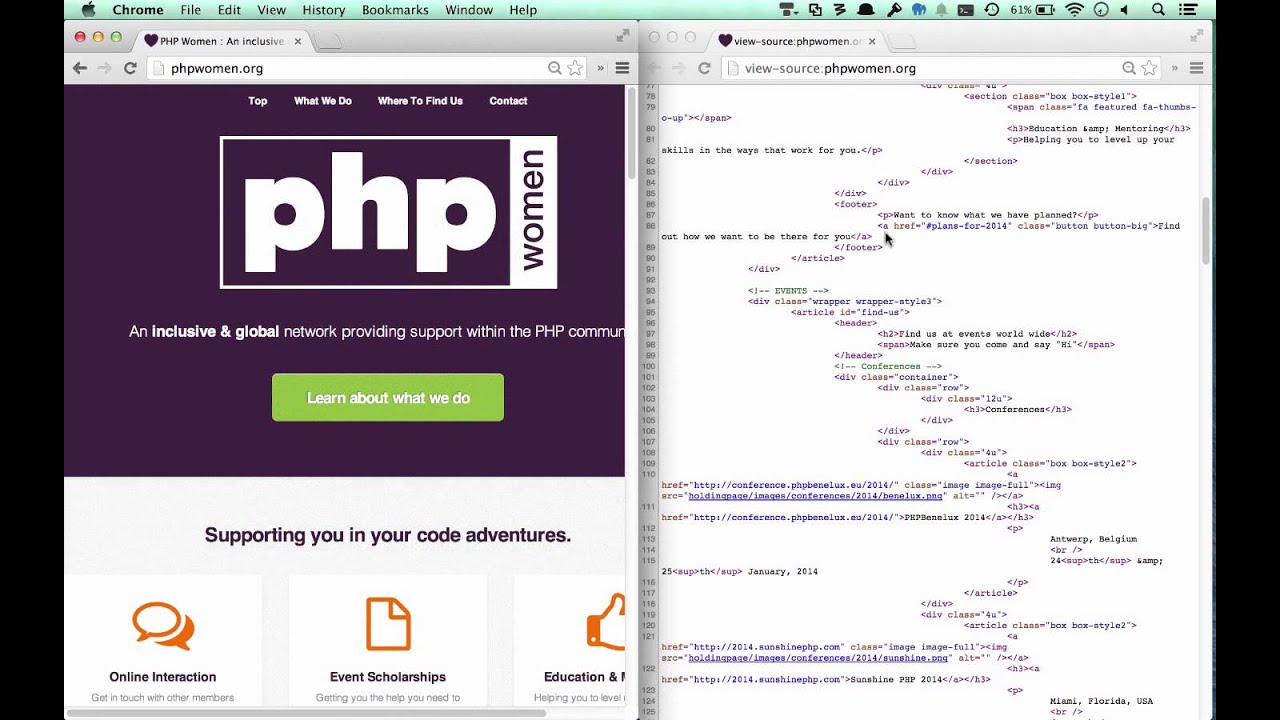Reload the phpwomen.org page
Screen dimensions: 1280x720
(130, 68)
